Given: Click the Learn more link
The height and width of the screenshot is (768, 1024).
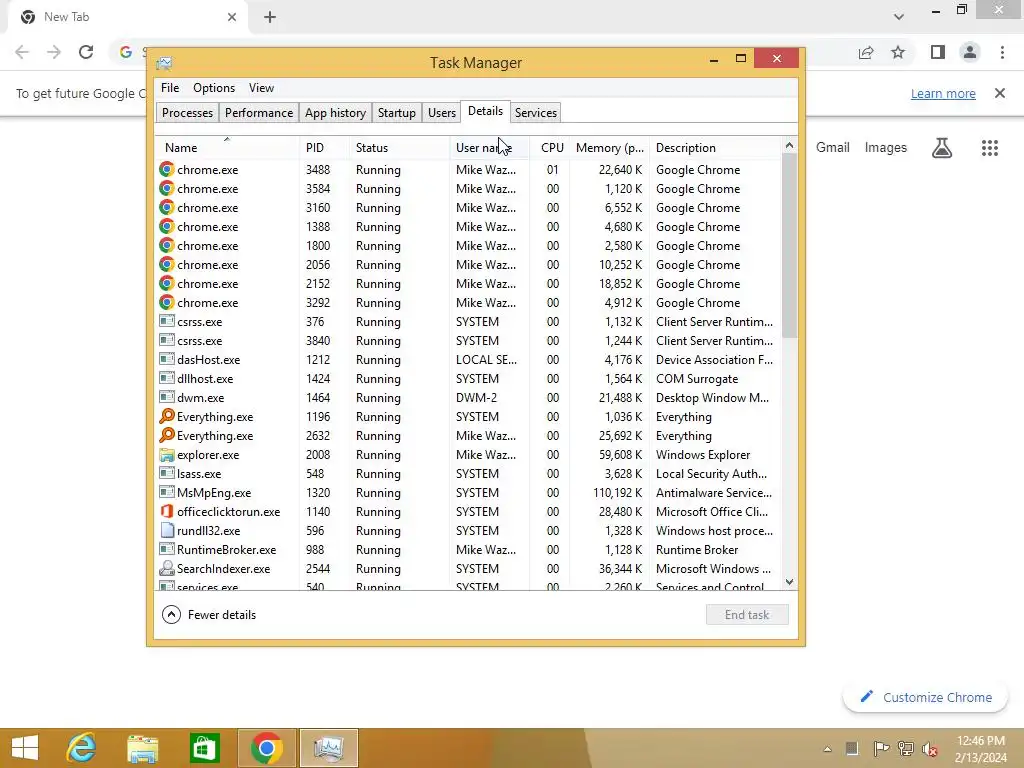Looking at the screenshot, I should click(x=943, y=93).
